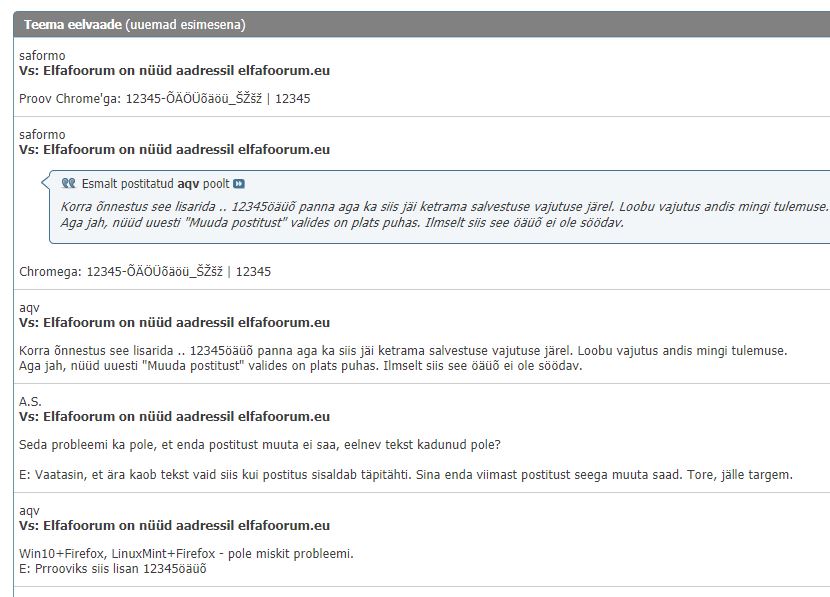Open the post title under A.S.
This screenshot has width=830, height=597.
[x=174, y=417]
